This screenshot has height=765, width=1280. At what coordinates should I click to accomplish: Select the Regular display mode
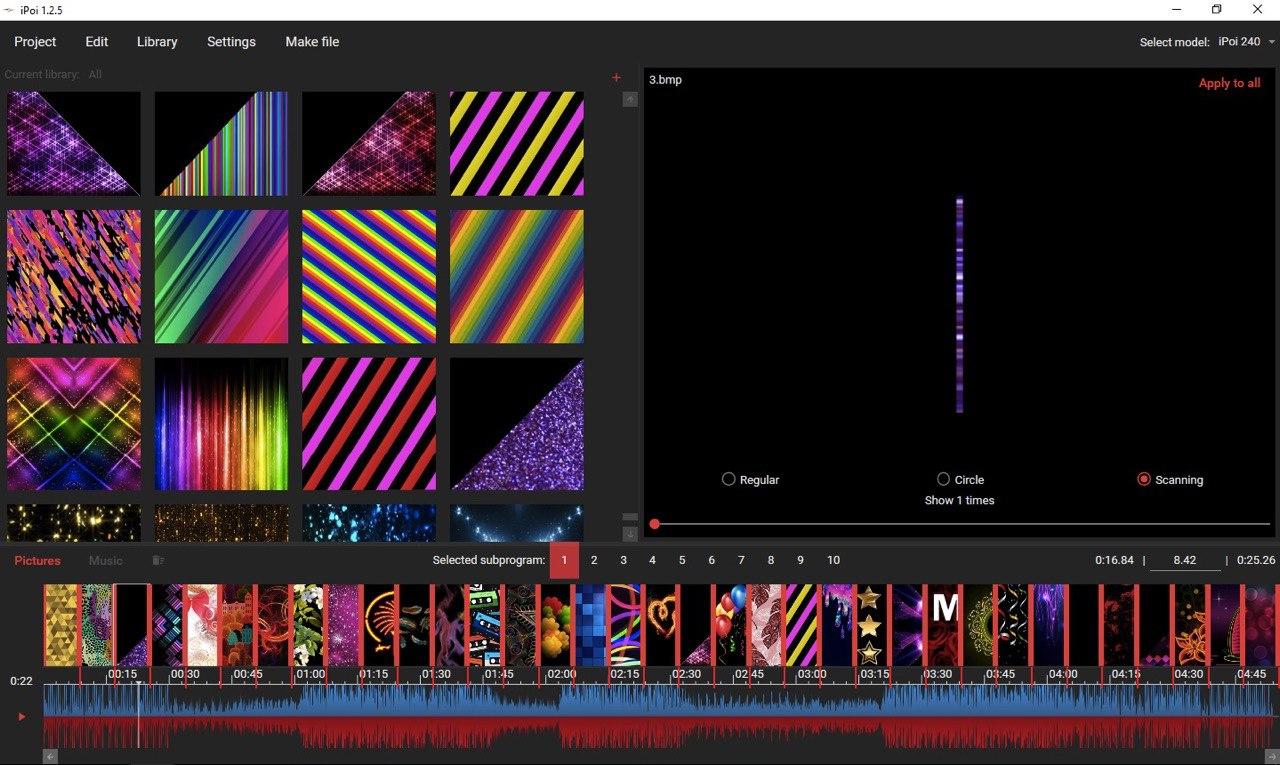click(x=750, y=480)
